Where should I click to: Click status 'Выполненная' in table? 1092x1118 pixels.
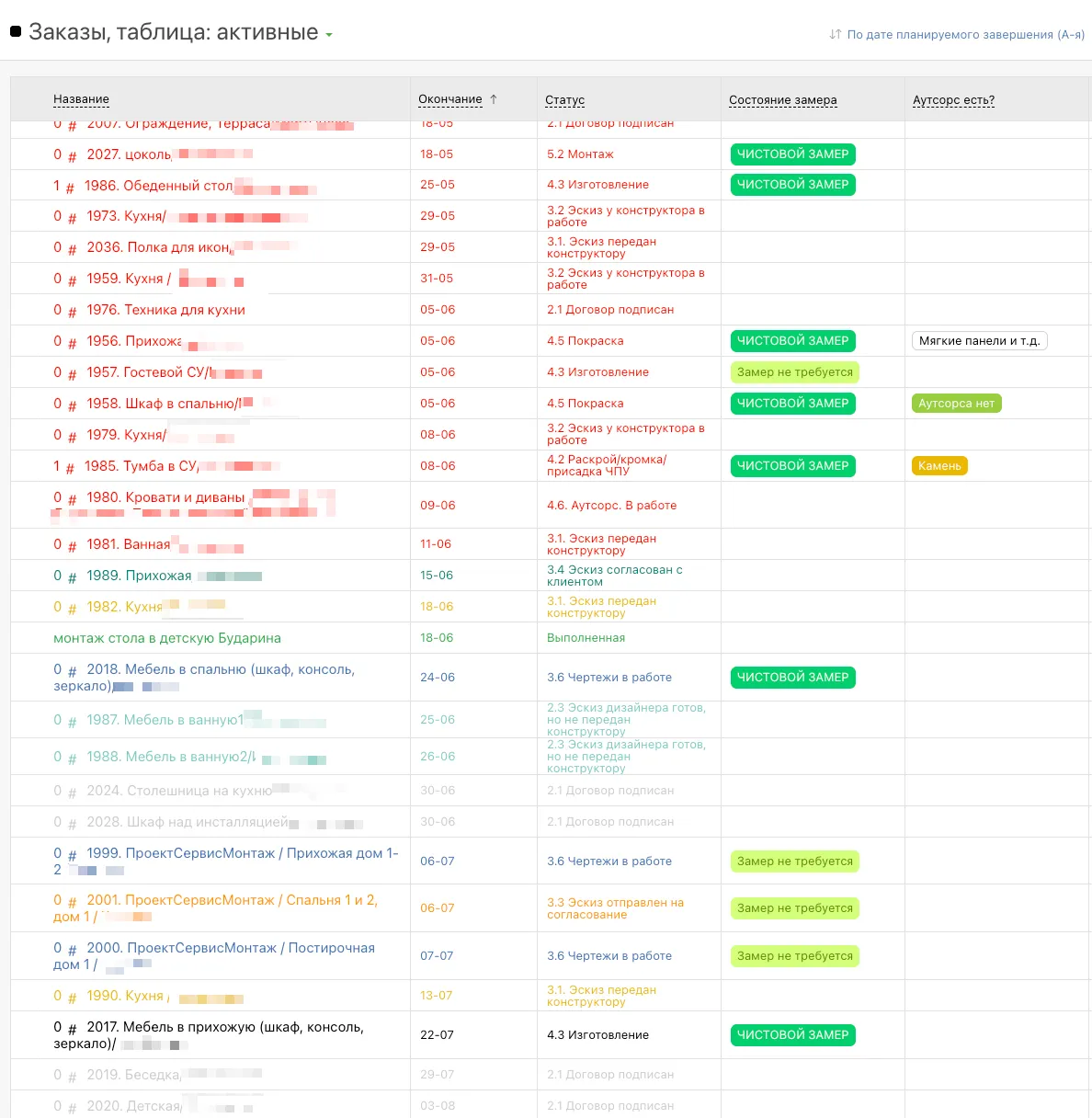[586, 638]
